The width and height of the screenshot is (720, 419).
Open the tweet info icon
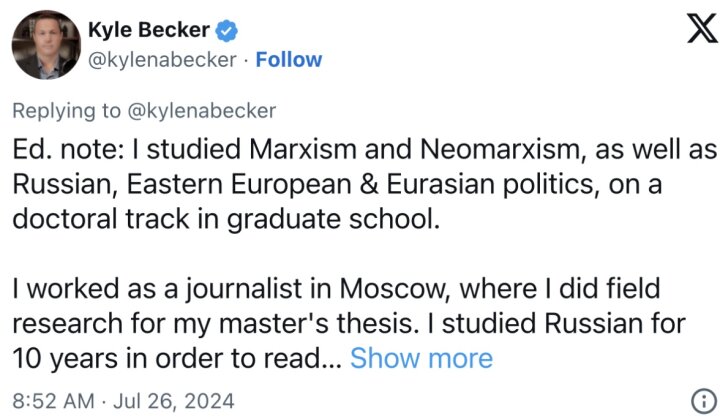click(704, 401)
